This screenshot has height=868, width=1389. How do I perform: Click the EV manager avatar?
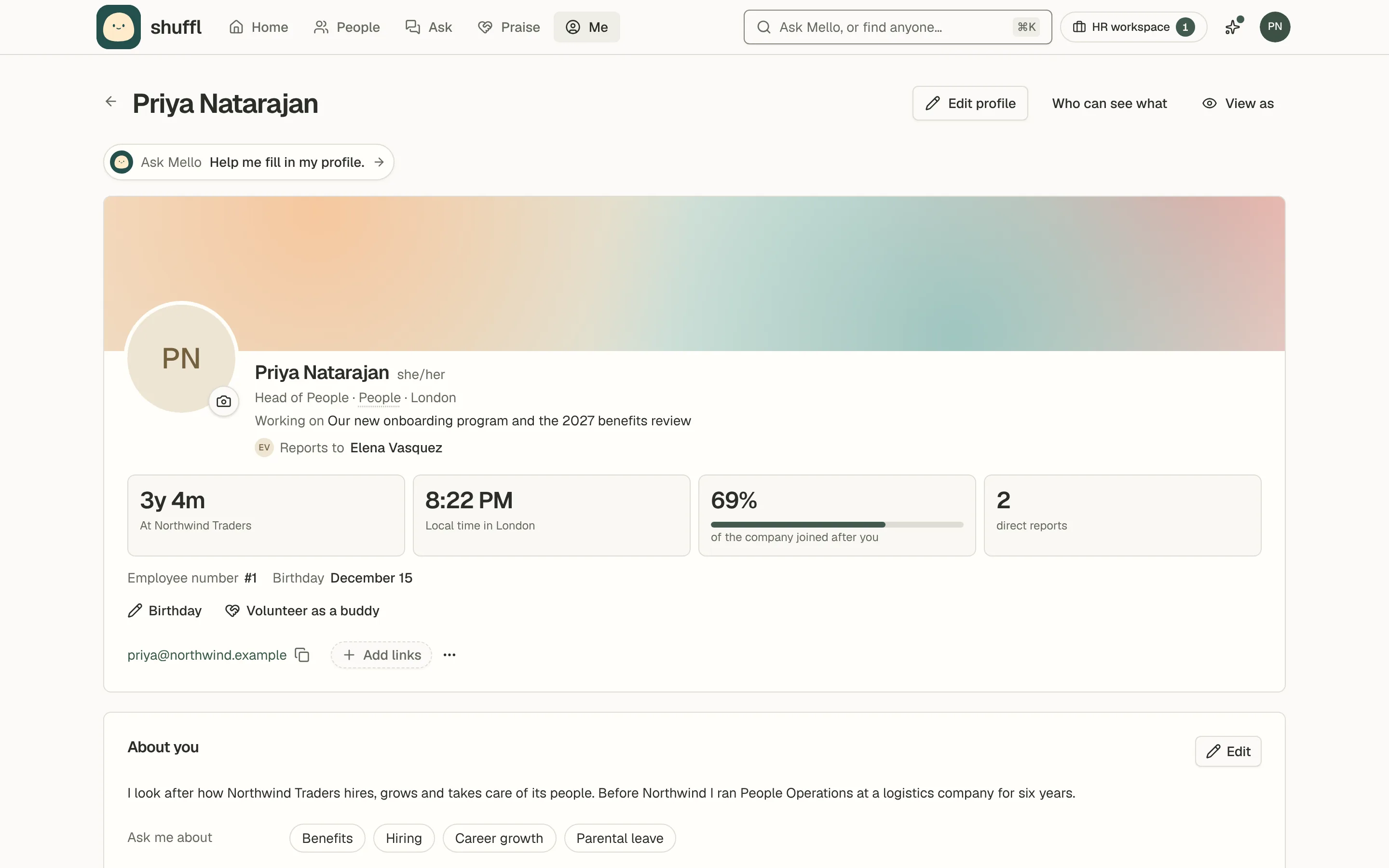[264, 448]
